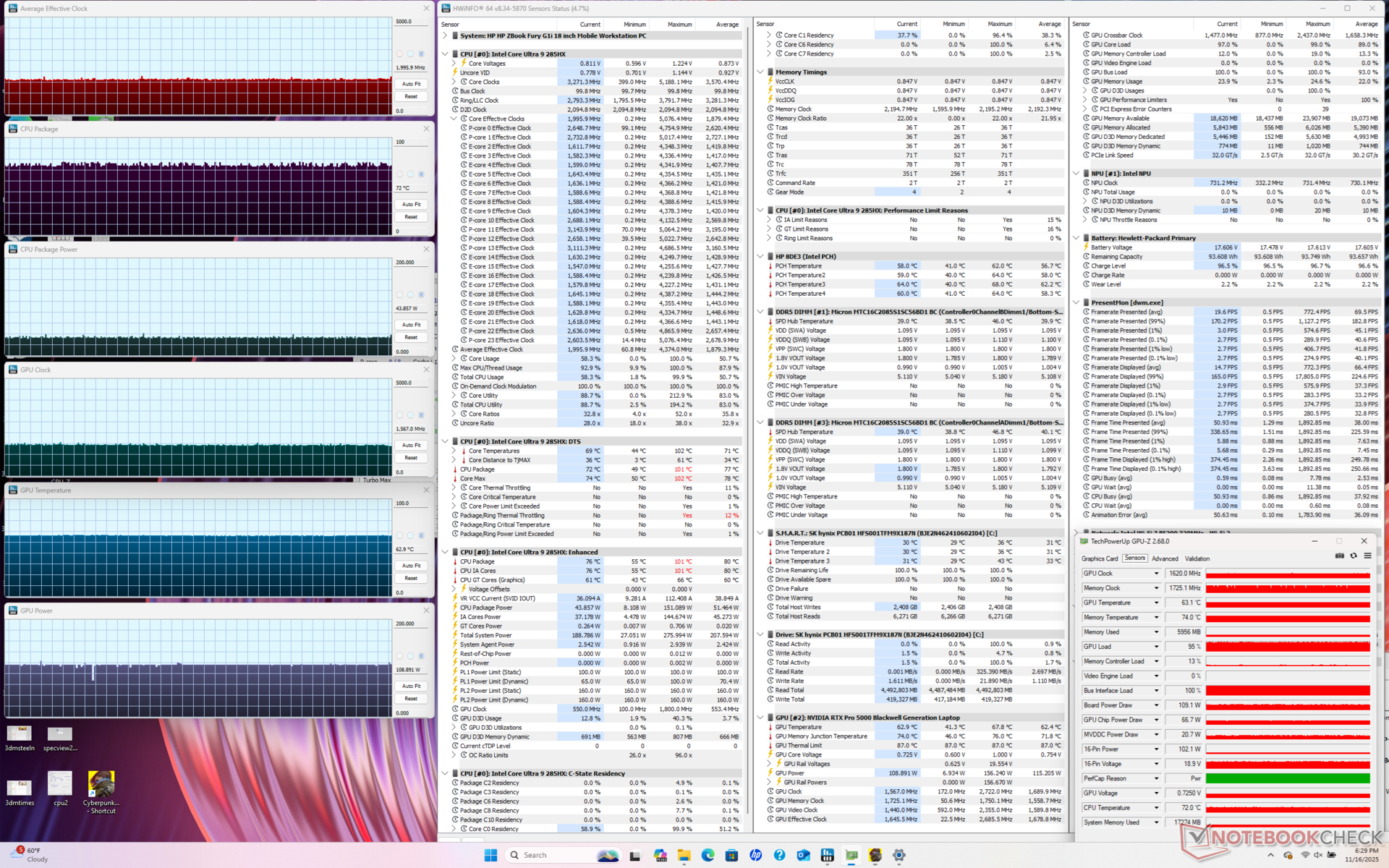Image resolution: width=1389 pixels, height=868 pixels.
Task: Collapse the CPU [#0] Intel Core Ultra 9 285HX tree
Action: pyautogui.click(x=446, y=54)
